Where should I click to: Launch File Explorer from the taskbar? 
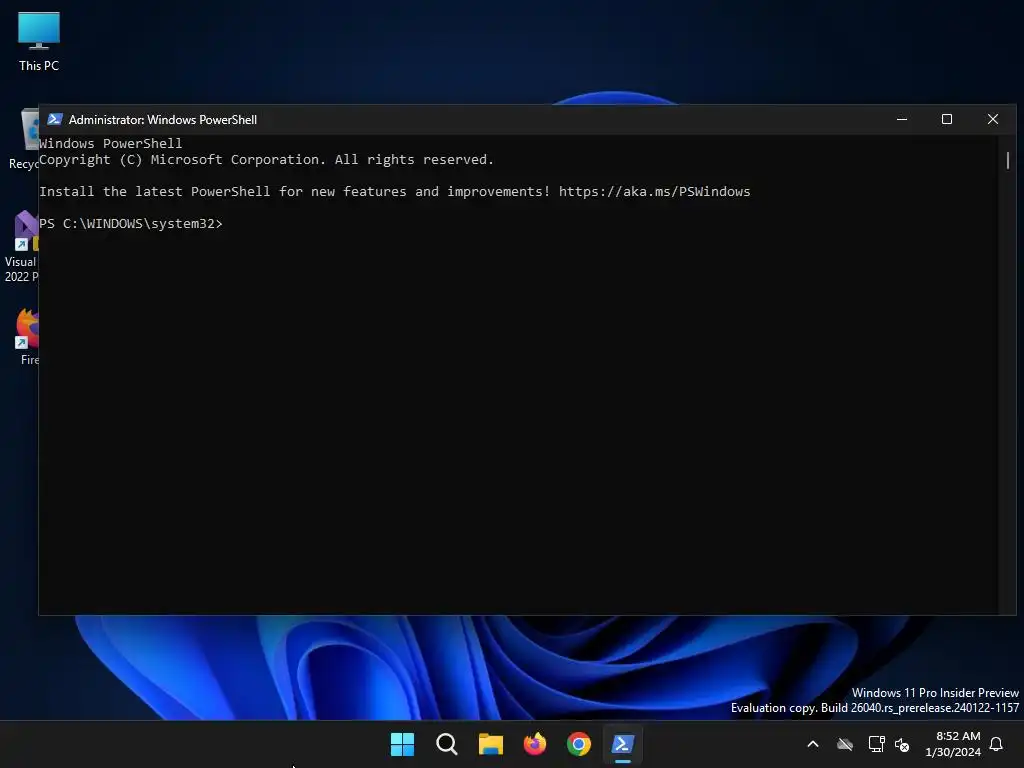[490, 744]
